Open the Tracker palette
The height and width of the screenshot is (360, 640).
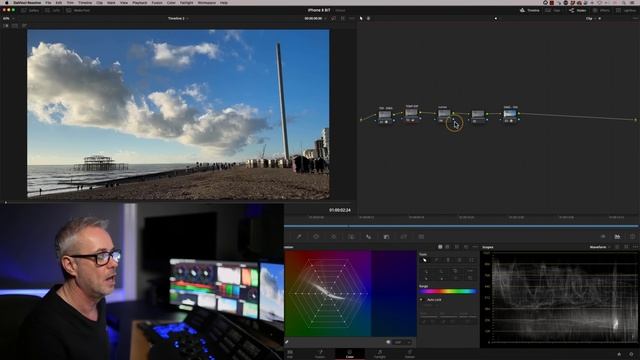(x=333, y=236)
